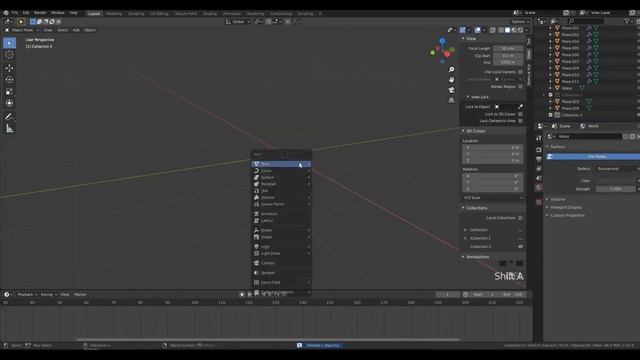Image resolution: width=640 pixels, height=360 pixels.
Task: Choose Mesh in the Add menu
Action: [281, 164]
